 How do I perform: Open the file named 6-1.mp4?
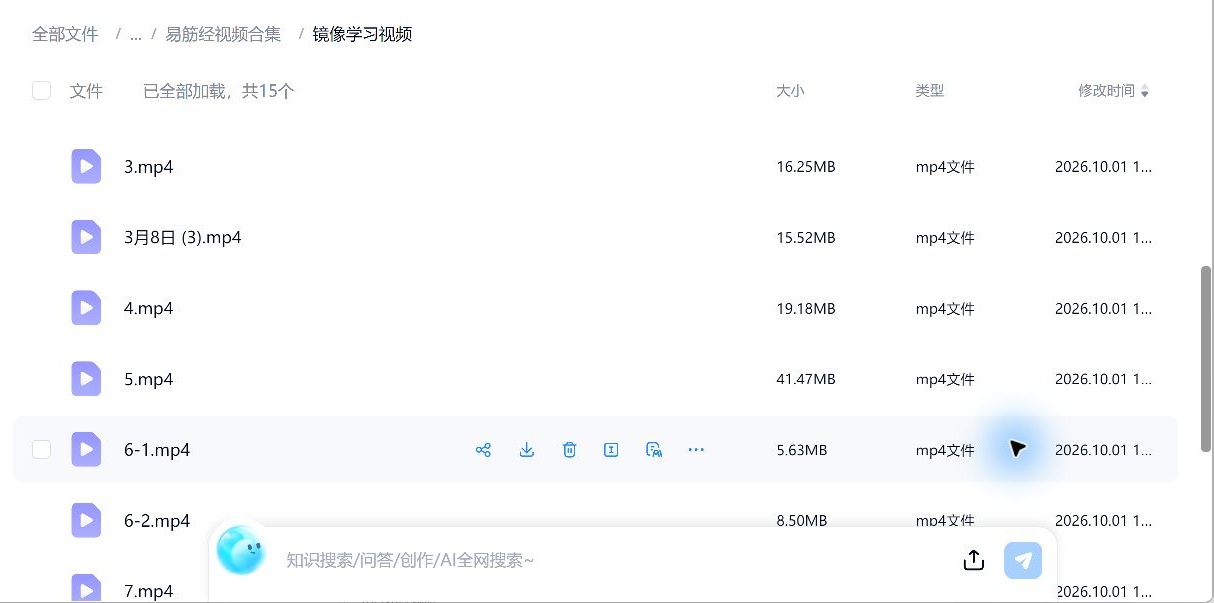(x=157, y=450)
